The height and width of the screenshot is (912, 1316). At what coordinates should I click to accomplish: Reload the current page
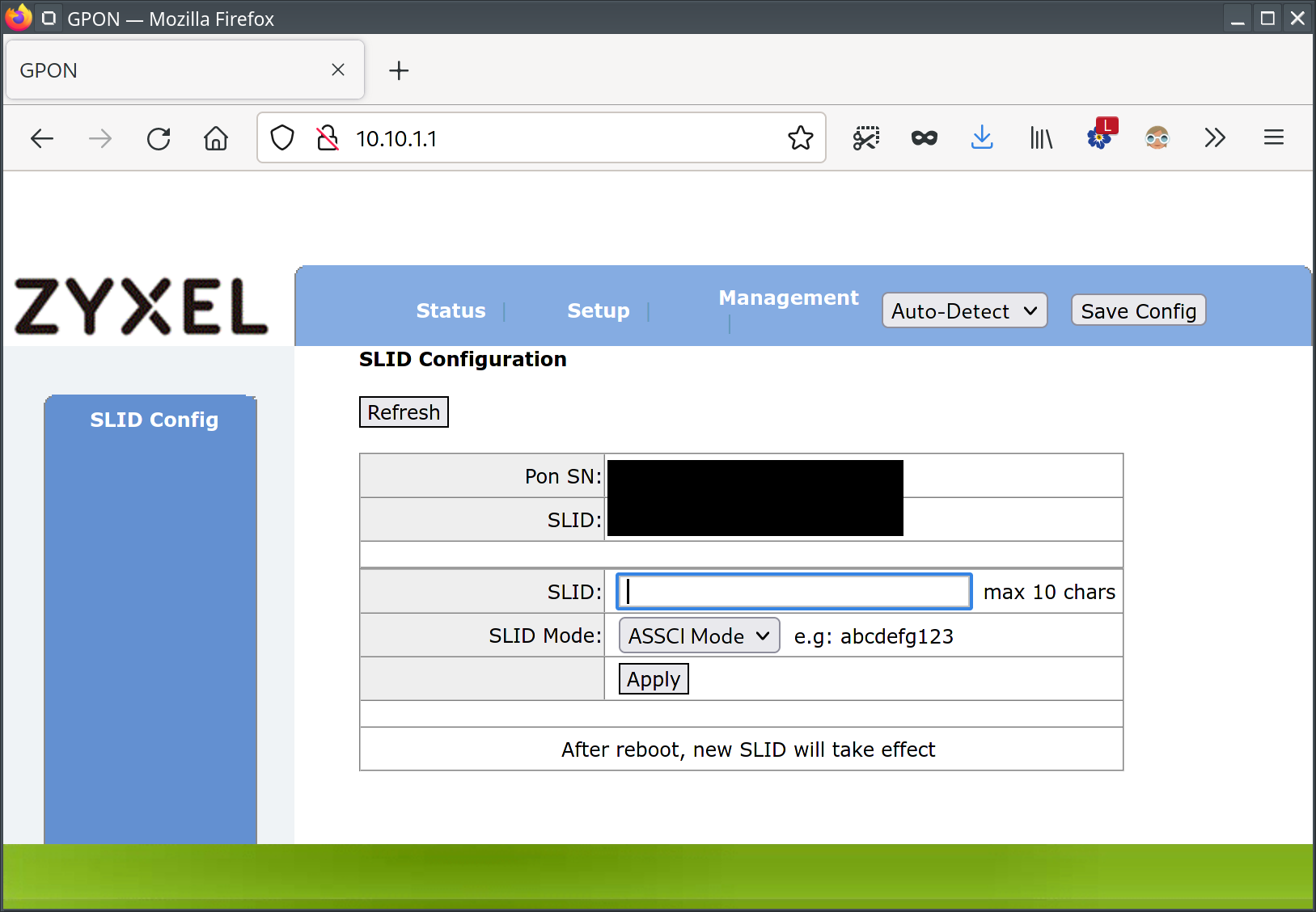(159, 139)
